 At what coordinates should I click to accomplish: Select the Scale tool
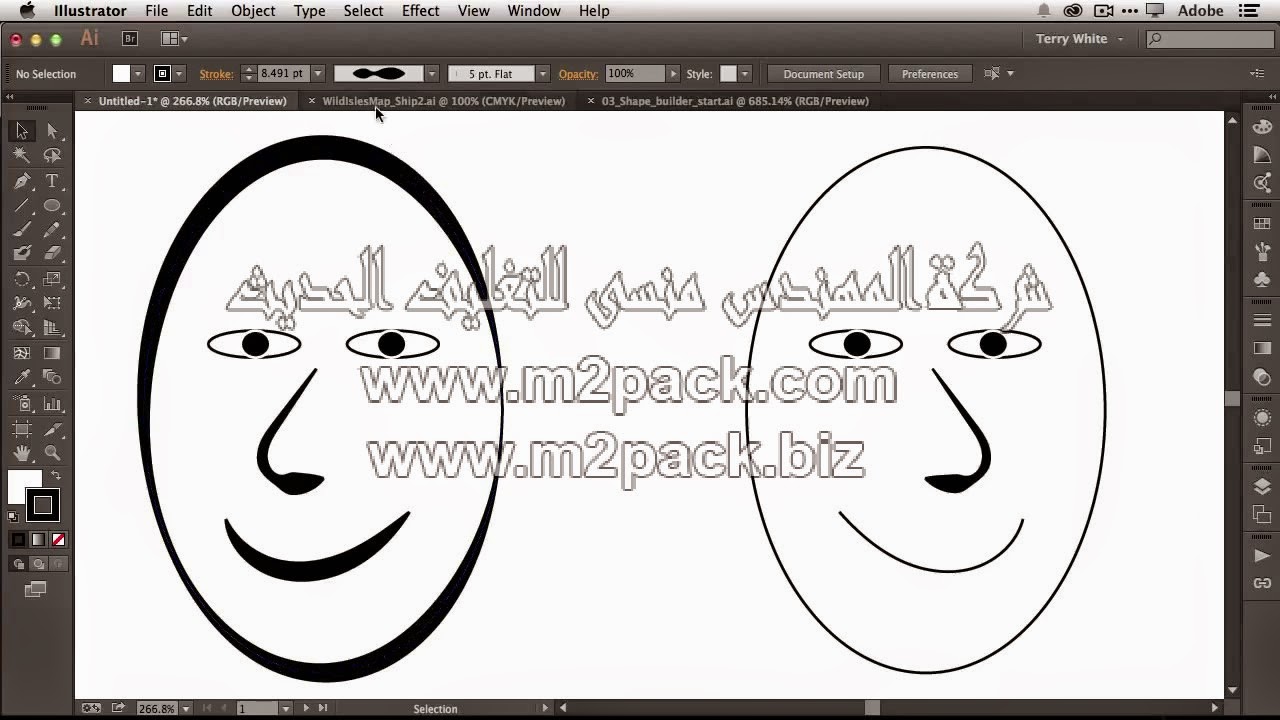(52, 279)
